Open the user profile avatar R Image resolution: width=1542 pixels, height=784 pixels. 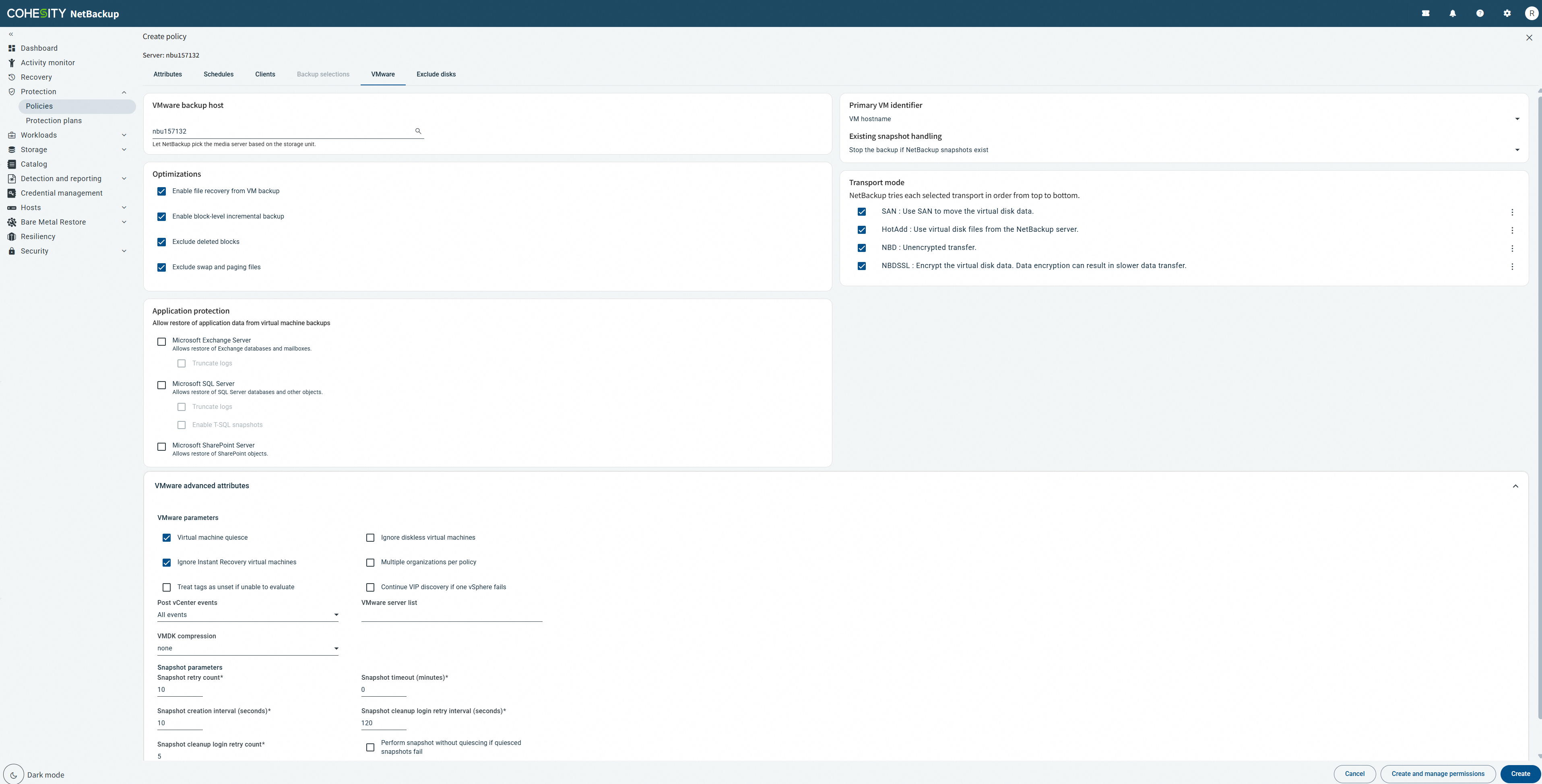tap(1531, 13)
